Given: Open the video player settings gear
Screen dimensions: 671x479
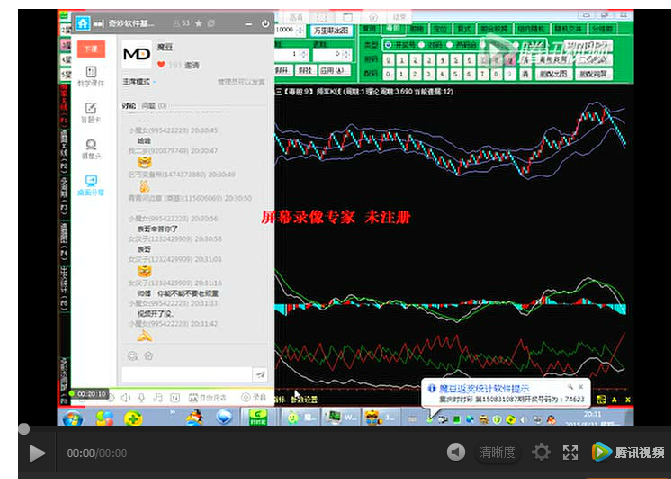Looking at the screenshot, I should point(541,453).
